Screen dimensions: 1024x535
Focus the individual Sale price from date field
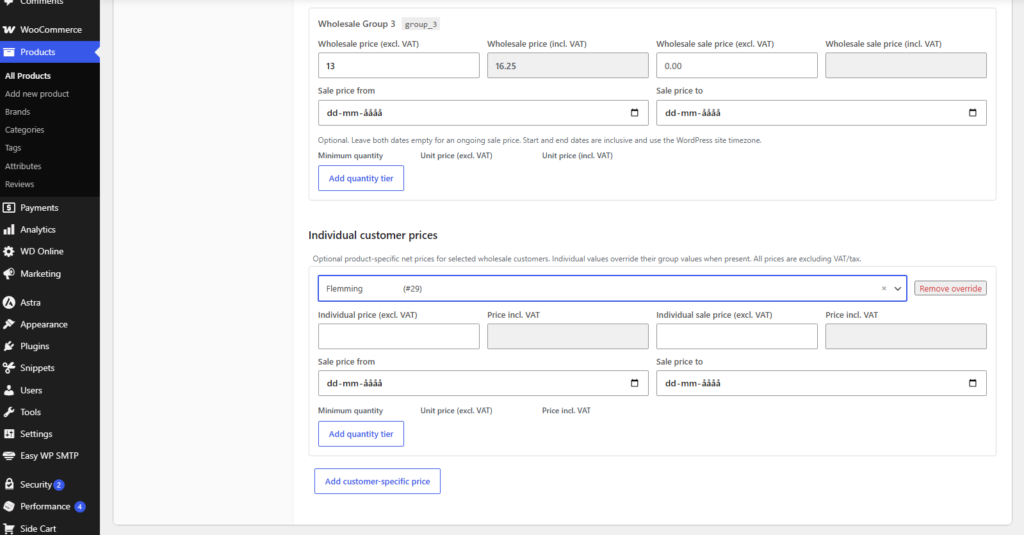point(483,383)
